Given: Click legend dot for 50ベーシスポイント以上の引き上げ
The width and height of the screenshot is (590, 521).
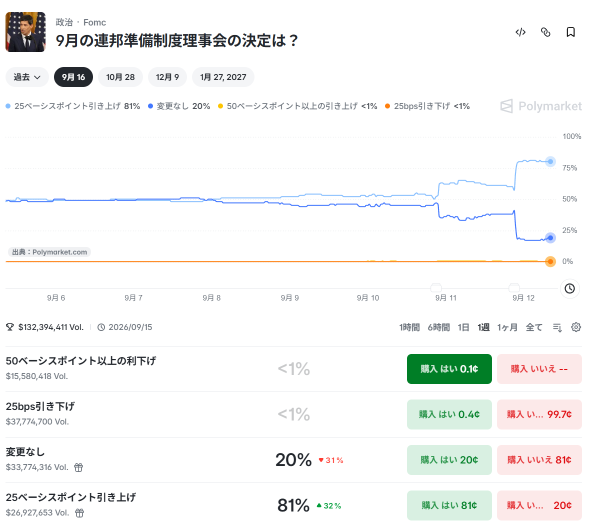Looking at the screenshot, I should click(x=220, y=106).
